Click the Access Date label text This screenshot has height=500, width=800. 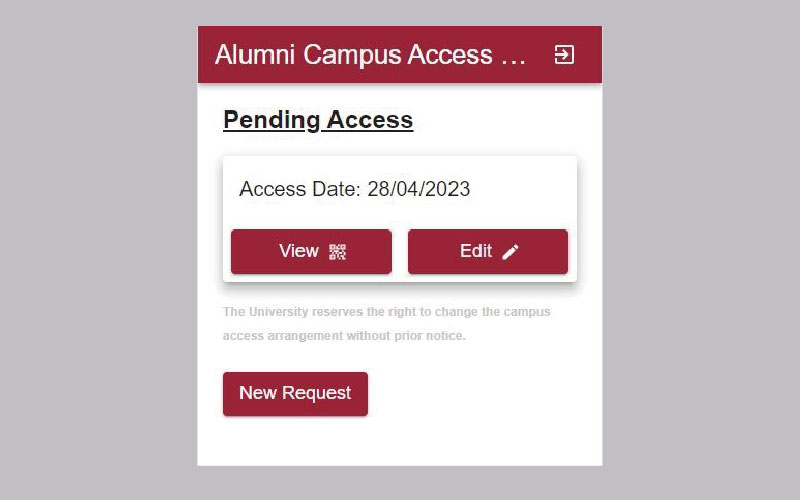point(300,189)
